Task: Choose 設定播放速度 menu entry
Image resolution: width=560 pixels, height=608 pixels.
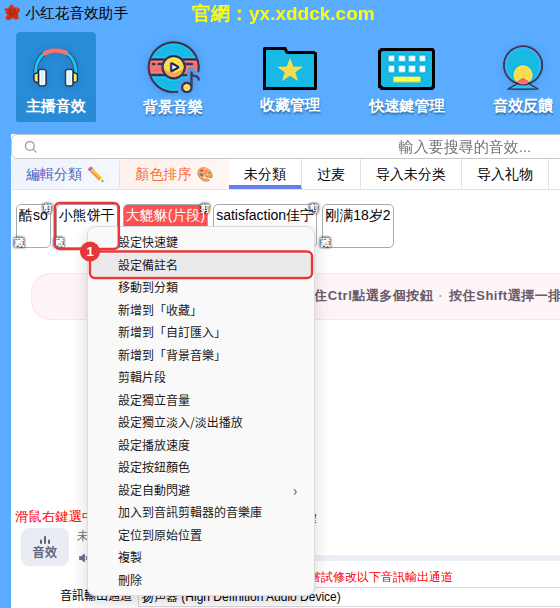Action: [x=201, y=445]
